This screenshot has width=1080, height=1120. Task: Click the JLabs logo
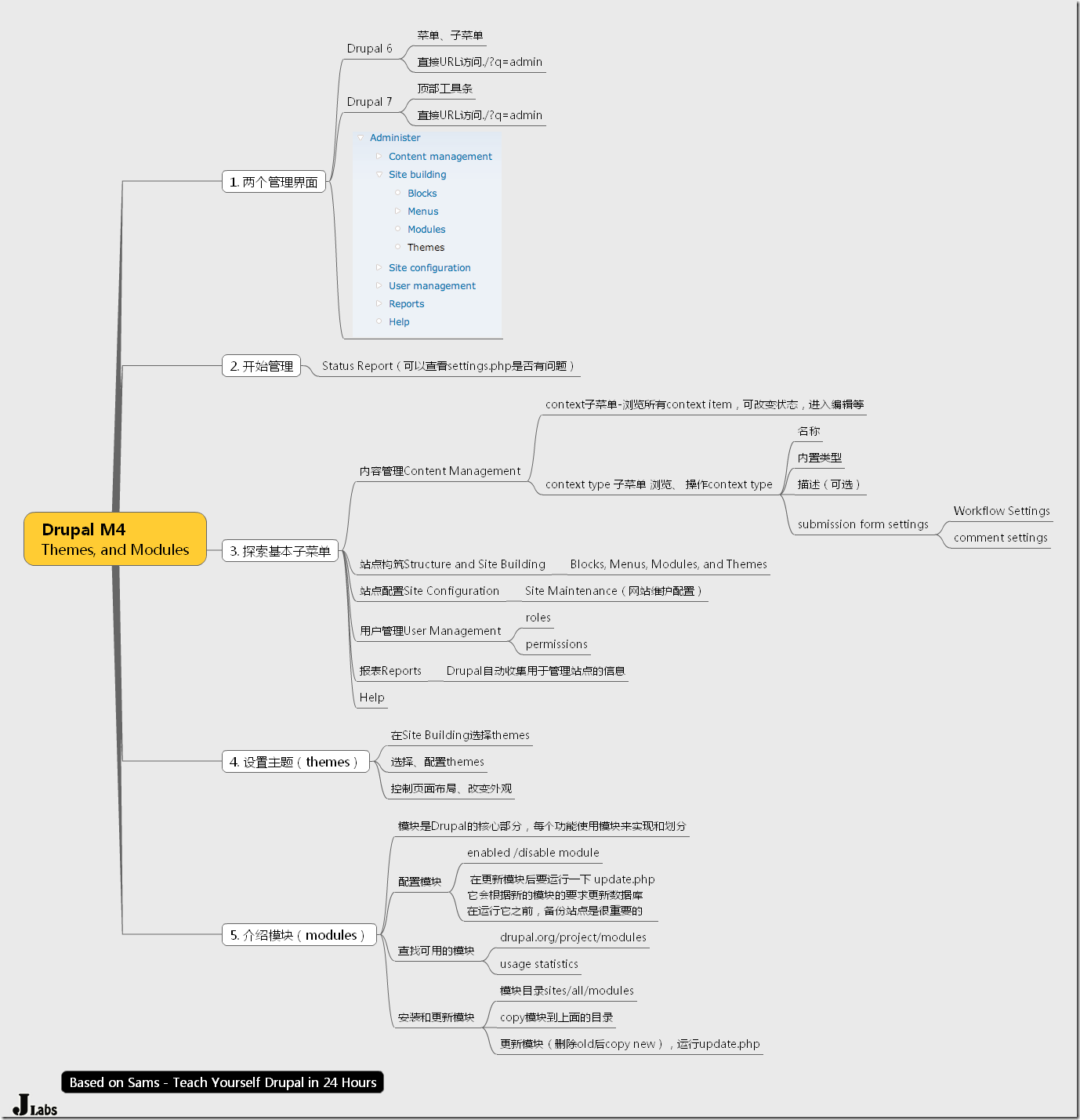[35, 1105]
